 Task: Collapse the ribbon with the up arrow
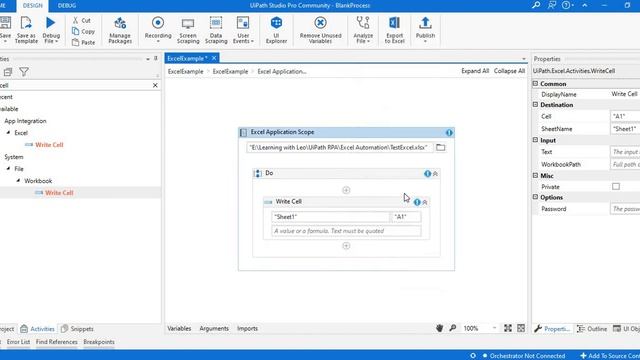click(x=585, y=5)
